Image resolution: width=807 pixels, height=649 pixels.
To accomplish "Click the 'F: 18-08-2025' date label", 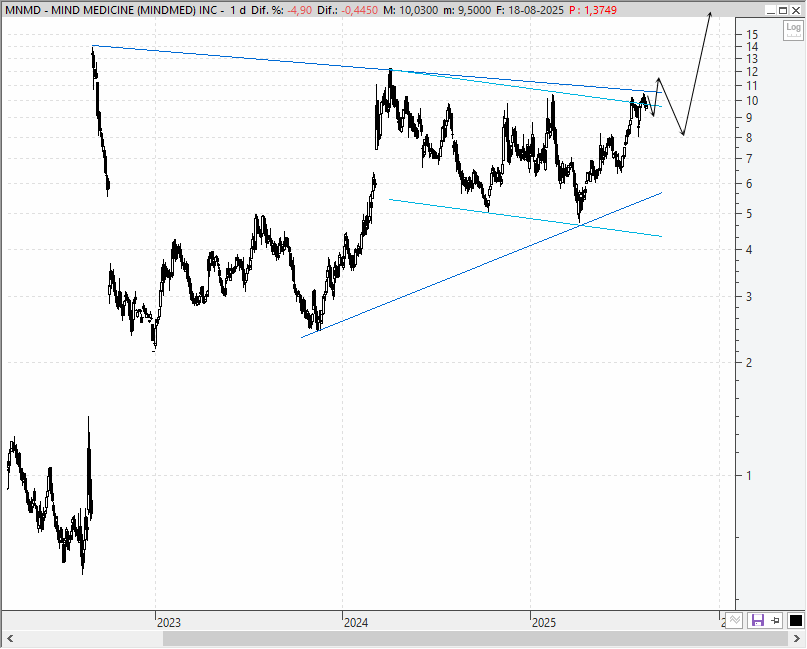I will coord(530,10).
